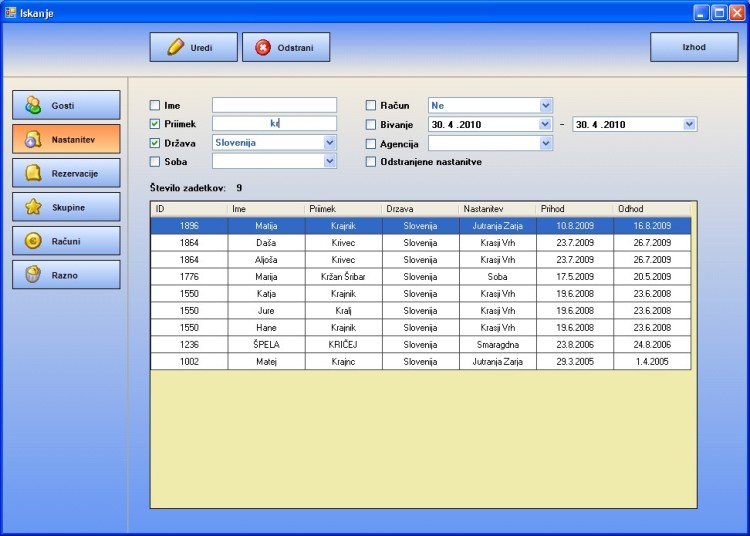Tick the Bivanje date filter checkbox
The width and height of the screenshot is (750, 536).
pyautogui.click(x=371, y=124)
